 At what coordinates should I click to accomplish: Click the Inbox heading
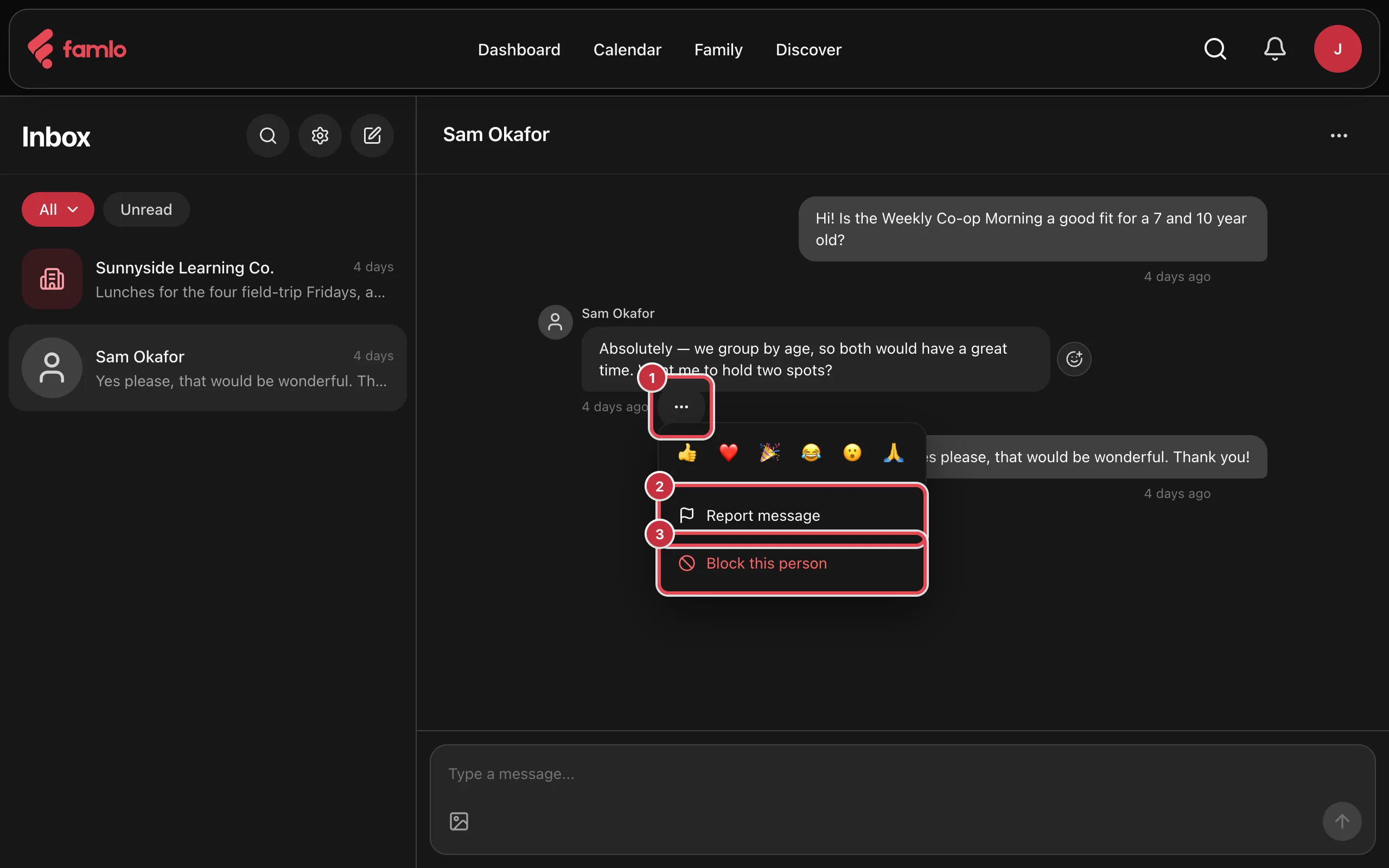click(x=56, y=137)
